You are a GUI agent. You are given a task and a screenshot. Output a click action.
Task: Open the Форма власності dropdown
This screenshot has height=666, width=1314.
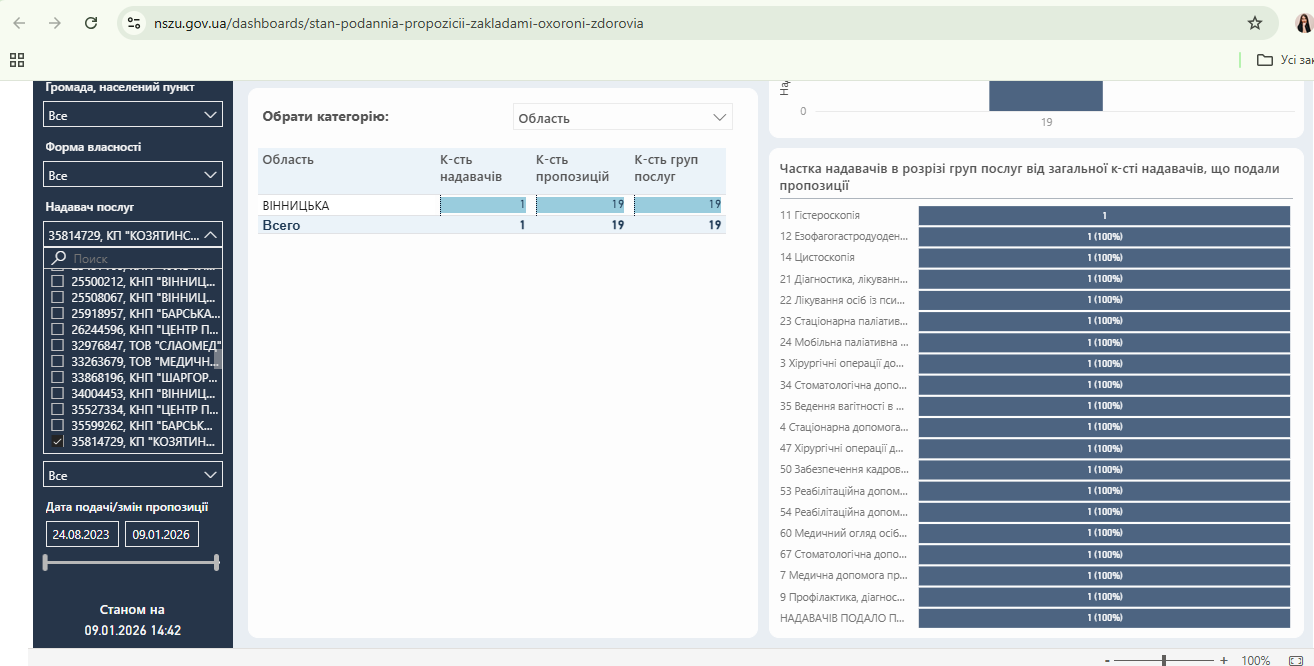point(133,176)
